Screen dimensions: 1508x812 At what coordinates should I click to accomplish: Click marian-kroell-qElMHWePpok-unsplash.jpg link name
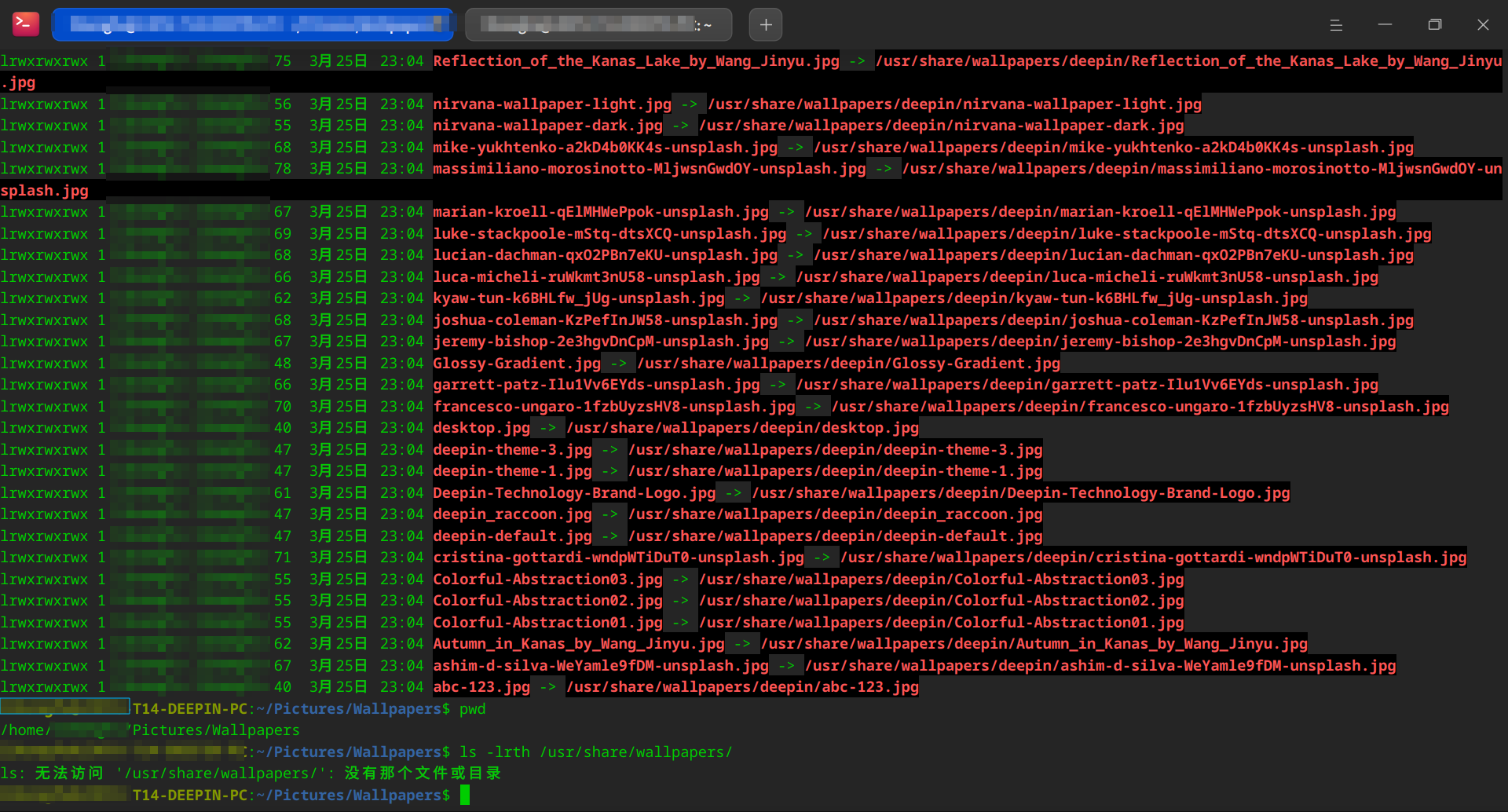(x=601, y=212)
